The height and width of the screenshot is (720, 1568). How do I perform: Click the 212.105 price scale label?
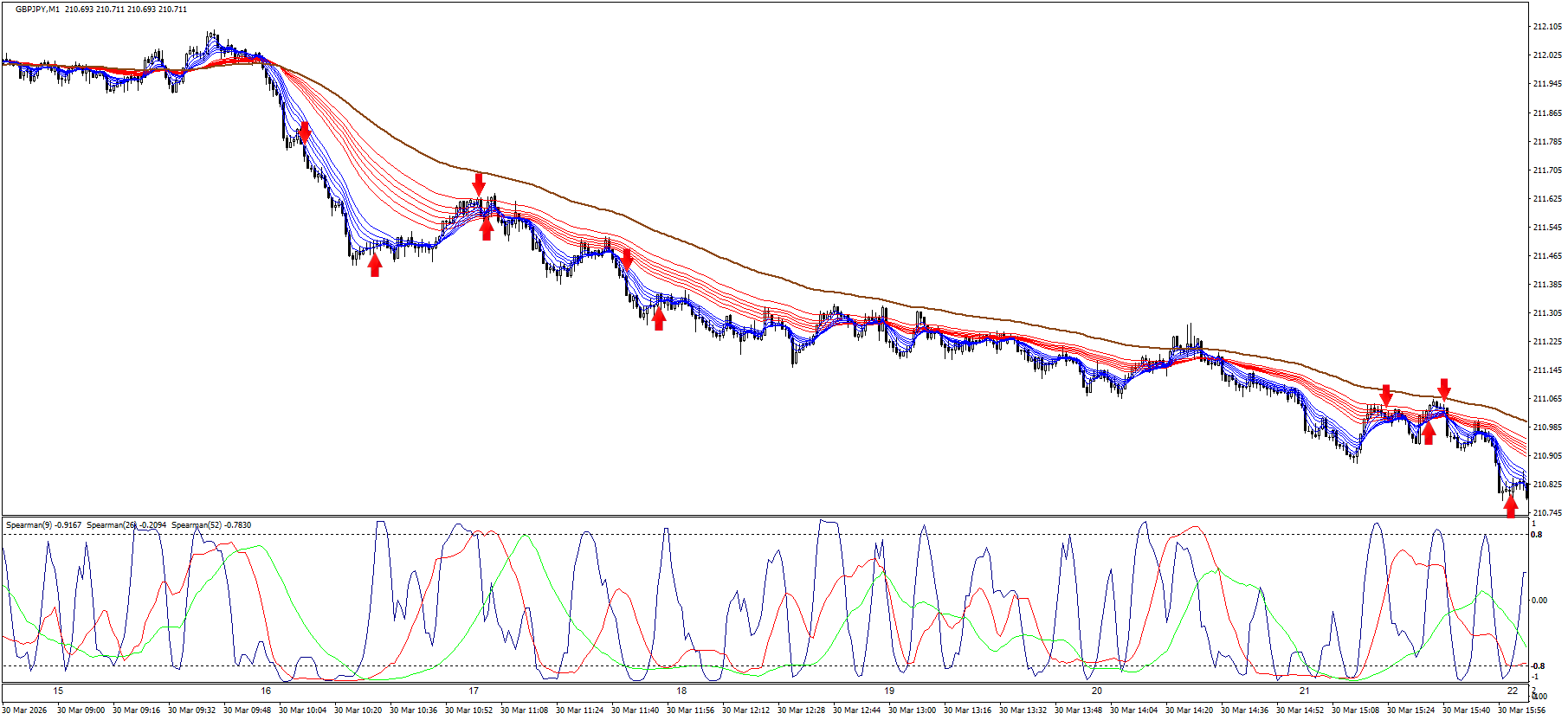point(1546,27)
